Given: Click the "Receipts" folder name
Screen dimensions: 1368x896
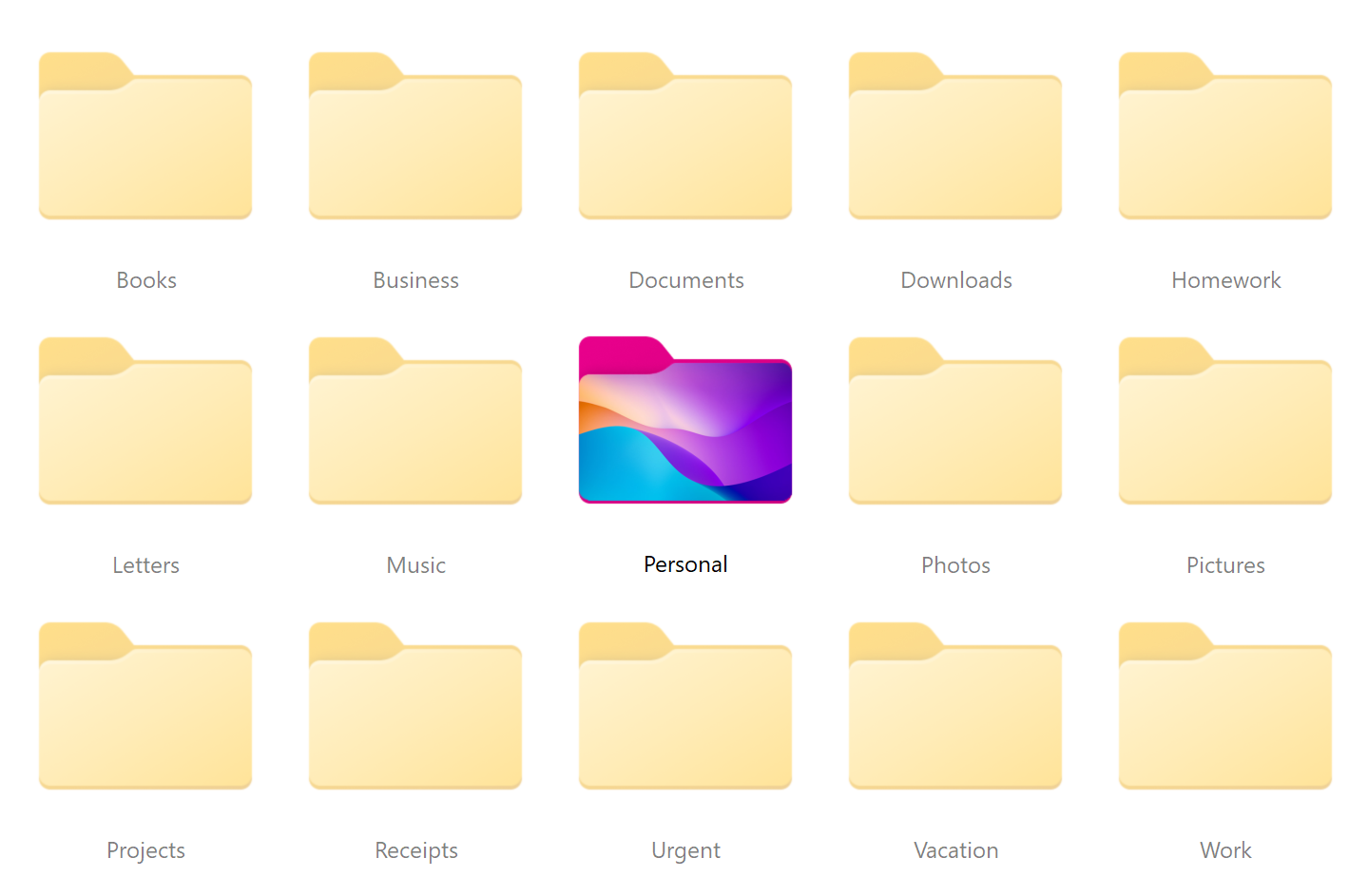Looking at the screenshot, I should pos(415,851).
